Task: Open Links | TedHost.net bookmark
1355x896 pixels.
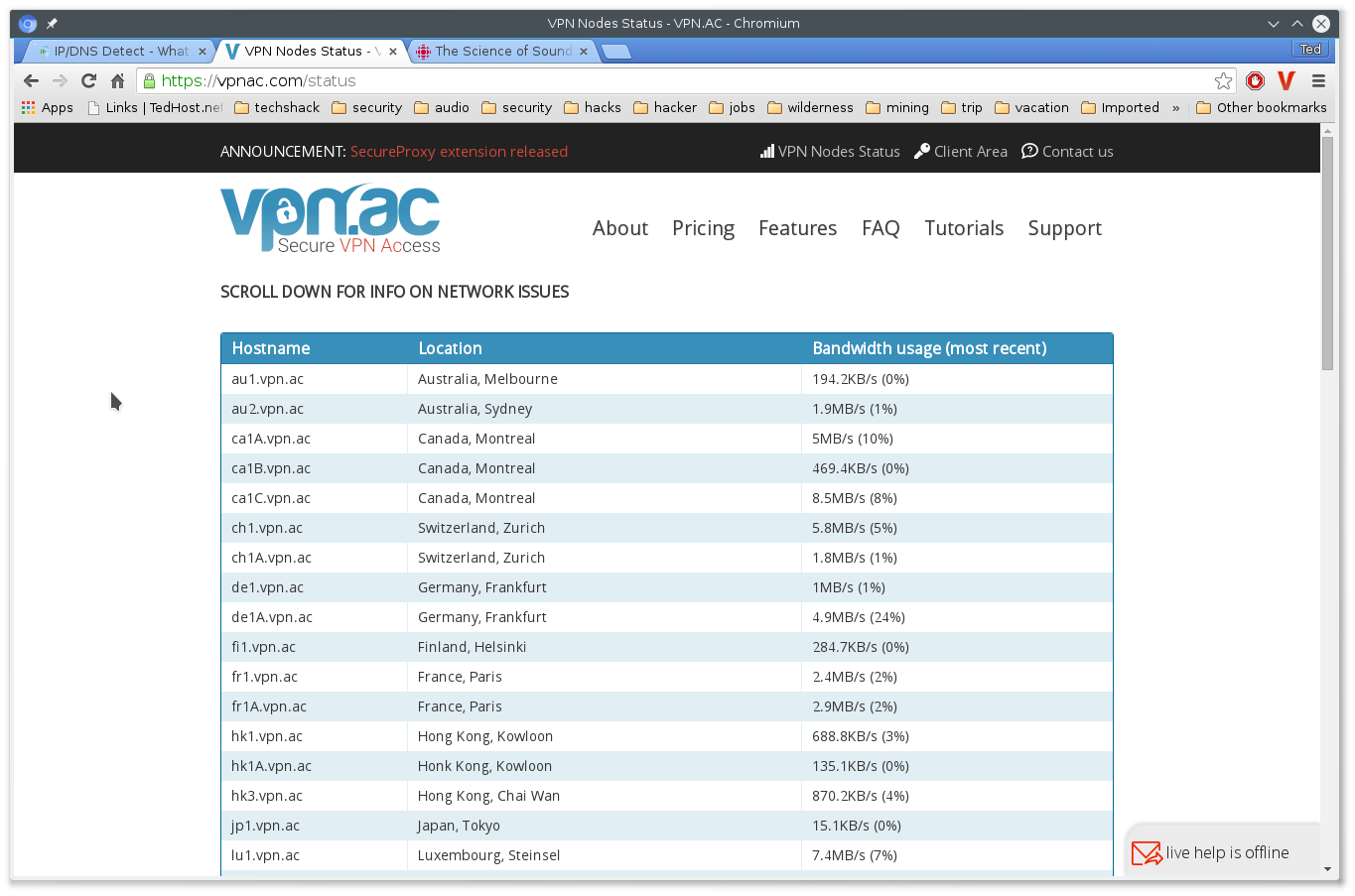Action: (x=156, y=107)
